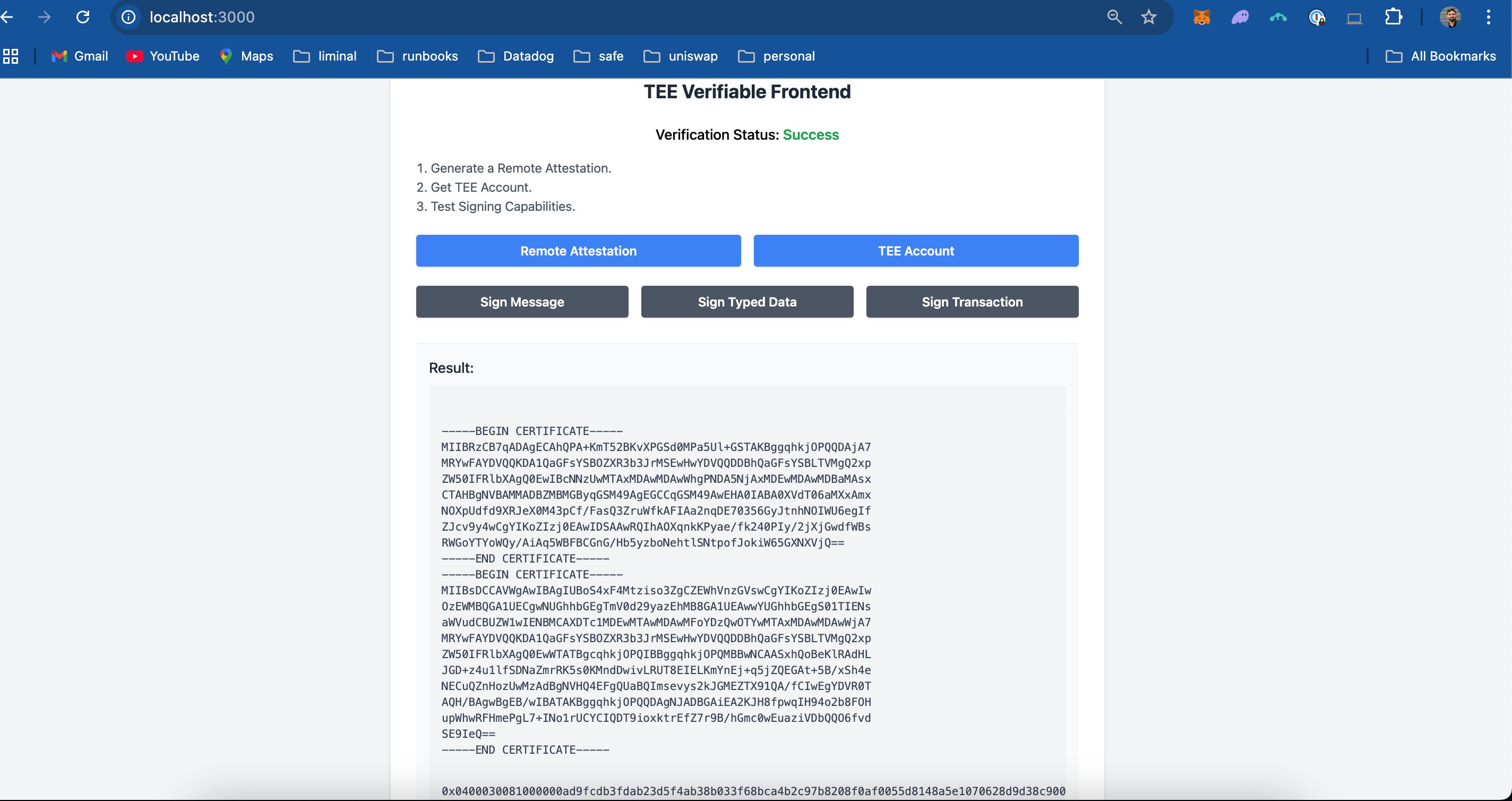Click the Sign Typed Data button
Viewport: 1512px width, 801px height.
click(746, 301)
